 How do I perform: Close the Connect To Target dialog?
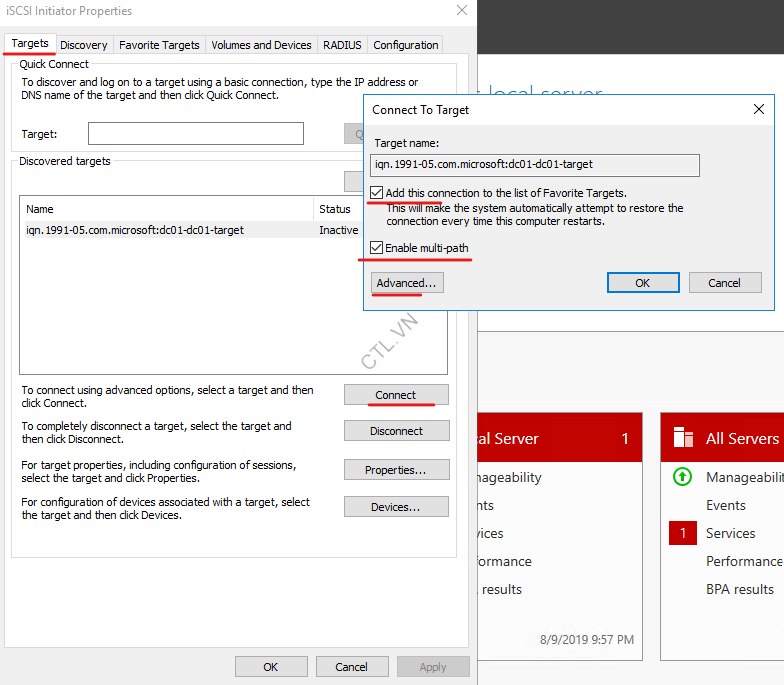[x=758, y=109]
